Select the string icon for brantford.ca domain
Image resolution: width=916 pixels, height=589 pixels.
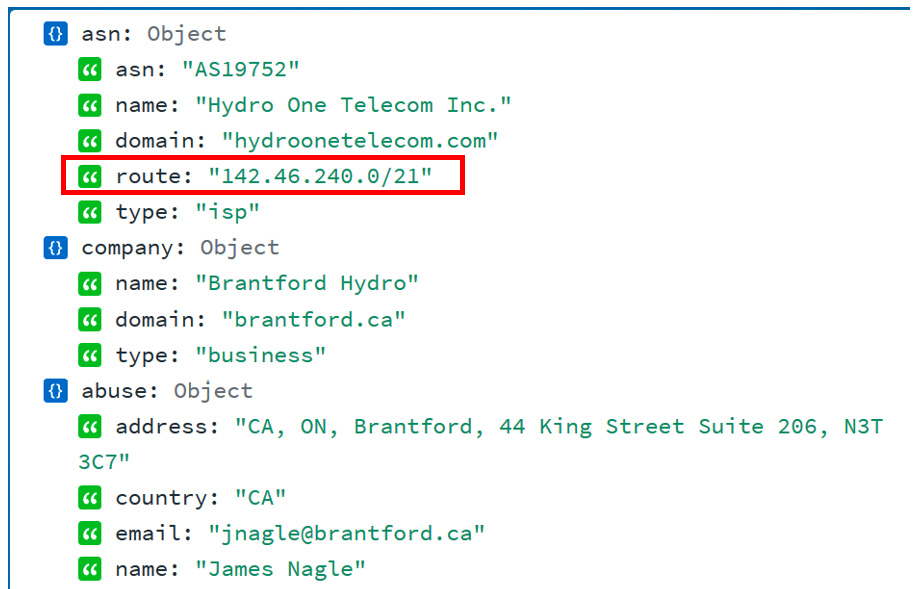pos(90,320)
